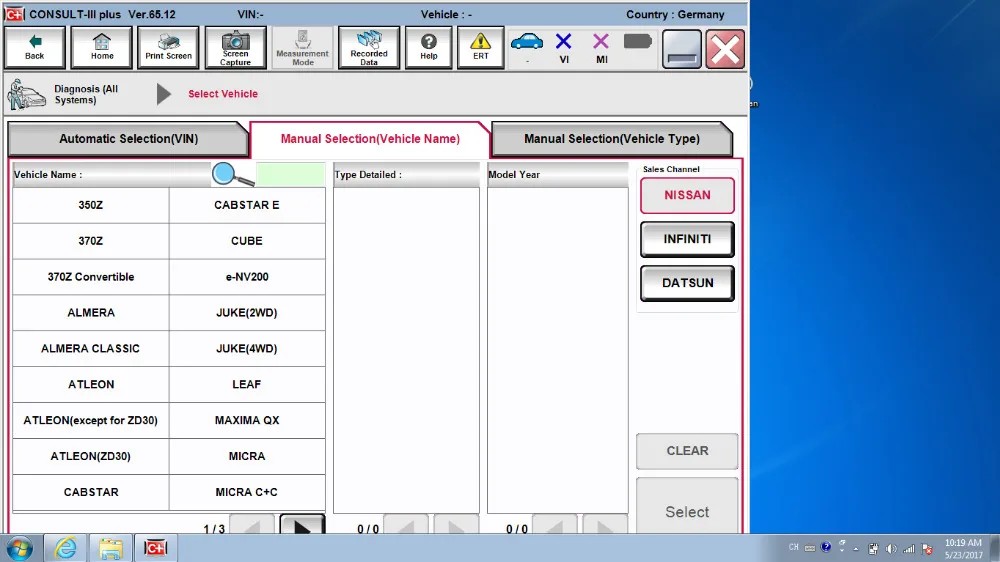
Task: Click previous arrow under Type Detailed list
Action: point(406,524)
